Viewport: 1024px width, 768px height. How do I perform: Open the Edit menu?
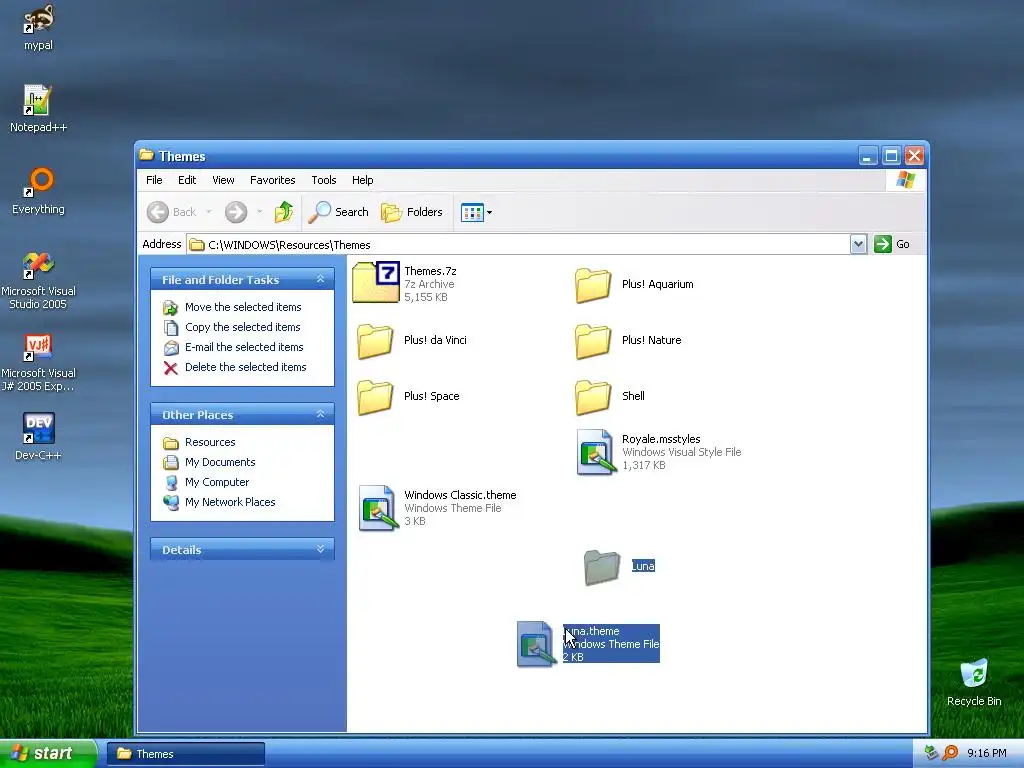[187, 180]
